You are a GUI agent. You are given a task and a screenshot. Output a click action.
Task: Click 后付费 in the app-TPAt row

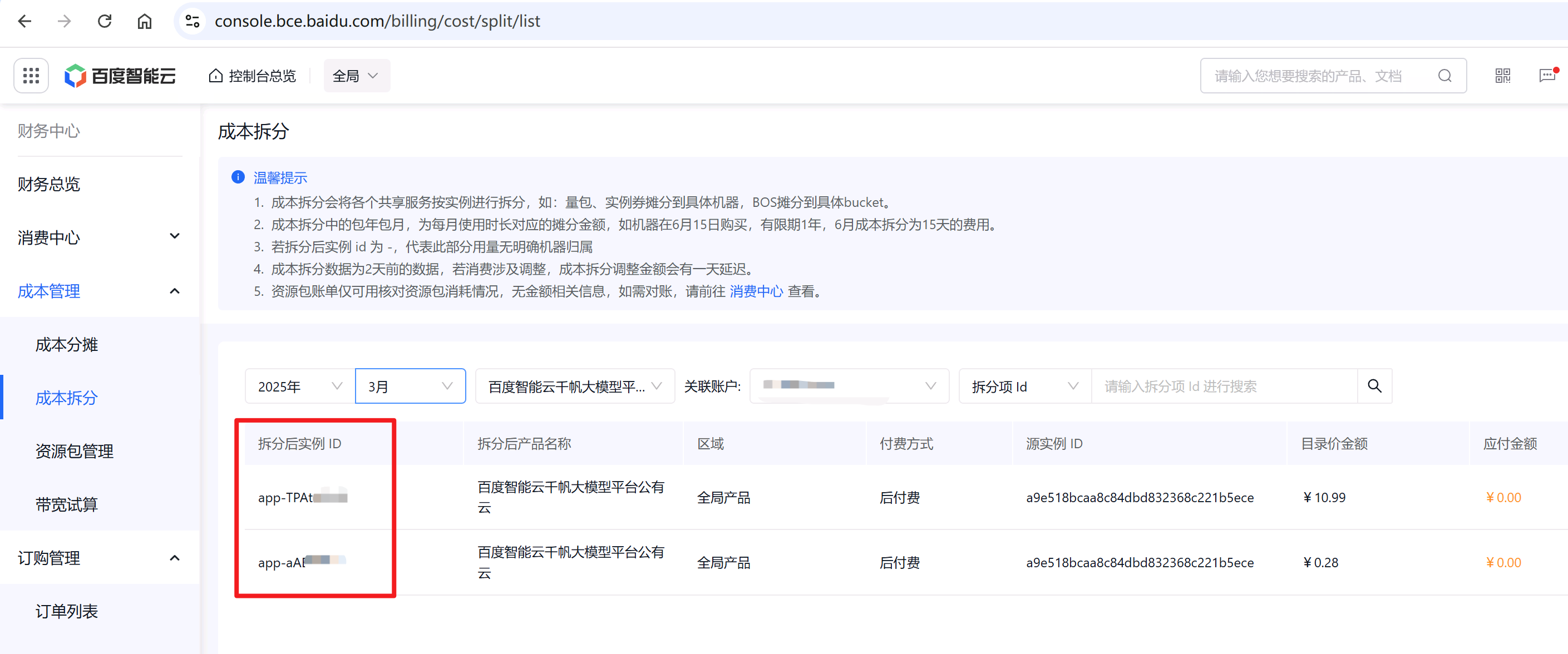[x=899, y=497]
